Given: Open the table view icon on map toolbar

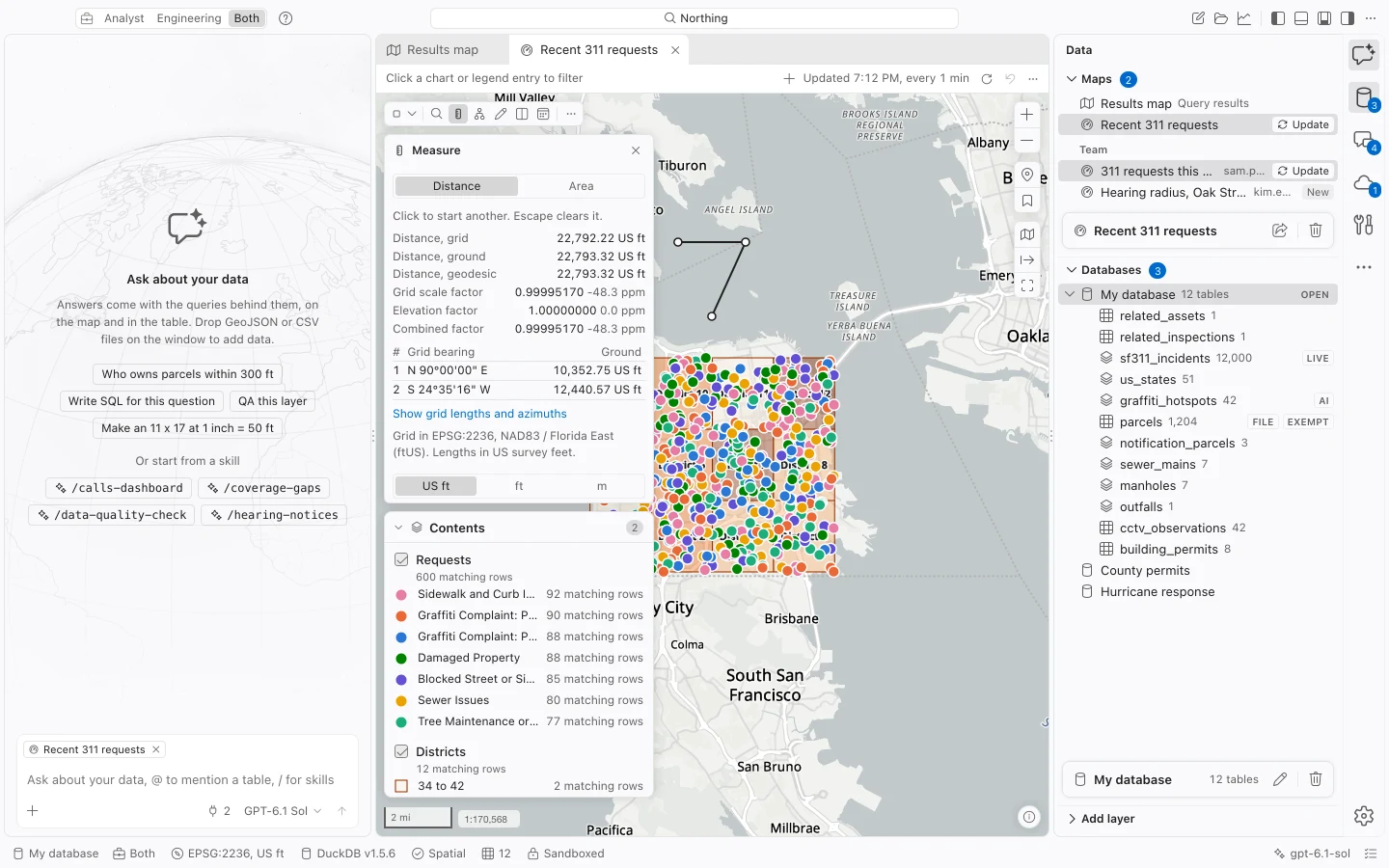Looking at the screenshot, I should (543, 114).
